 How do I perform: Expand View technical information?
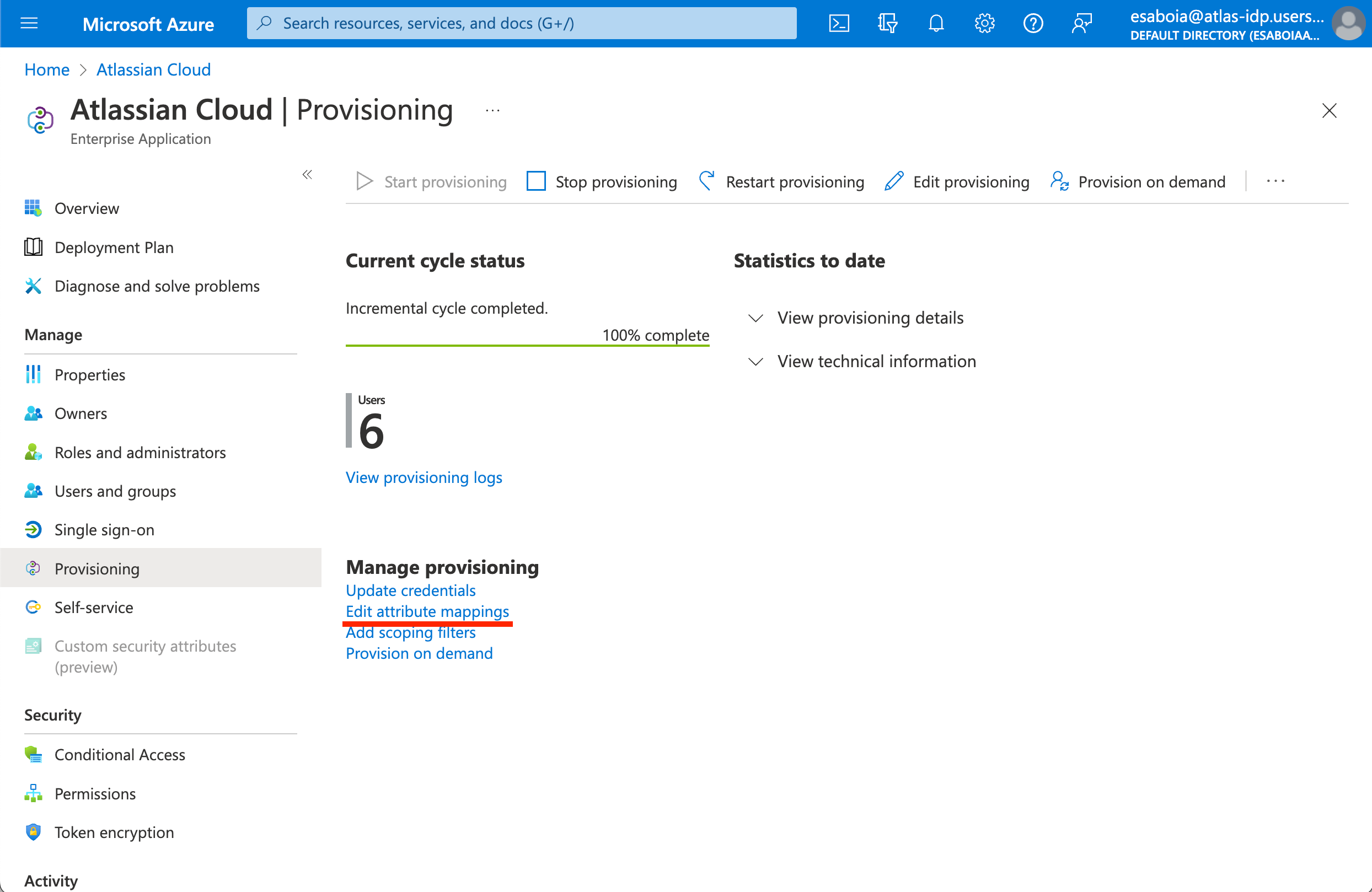[x=861, y=361]
